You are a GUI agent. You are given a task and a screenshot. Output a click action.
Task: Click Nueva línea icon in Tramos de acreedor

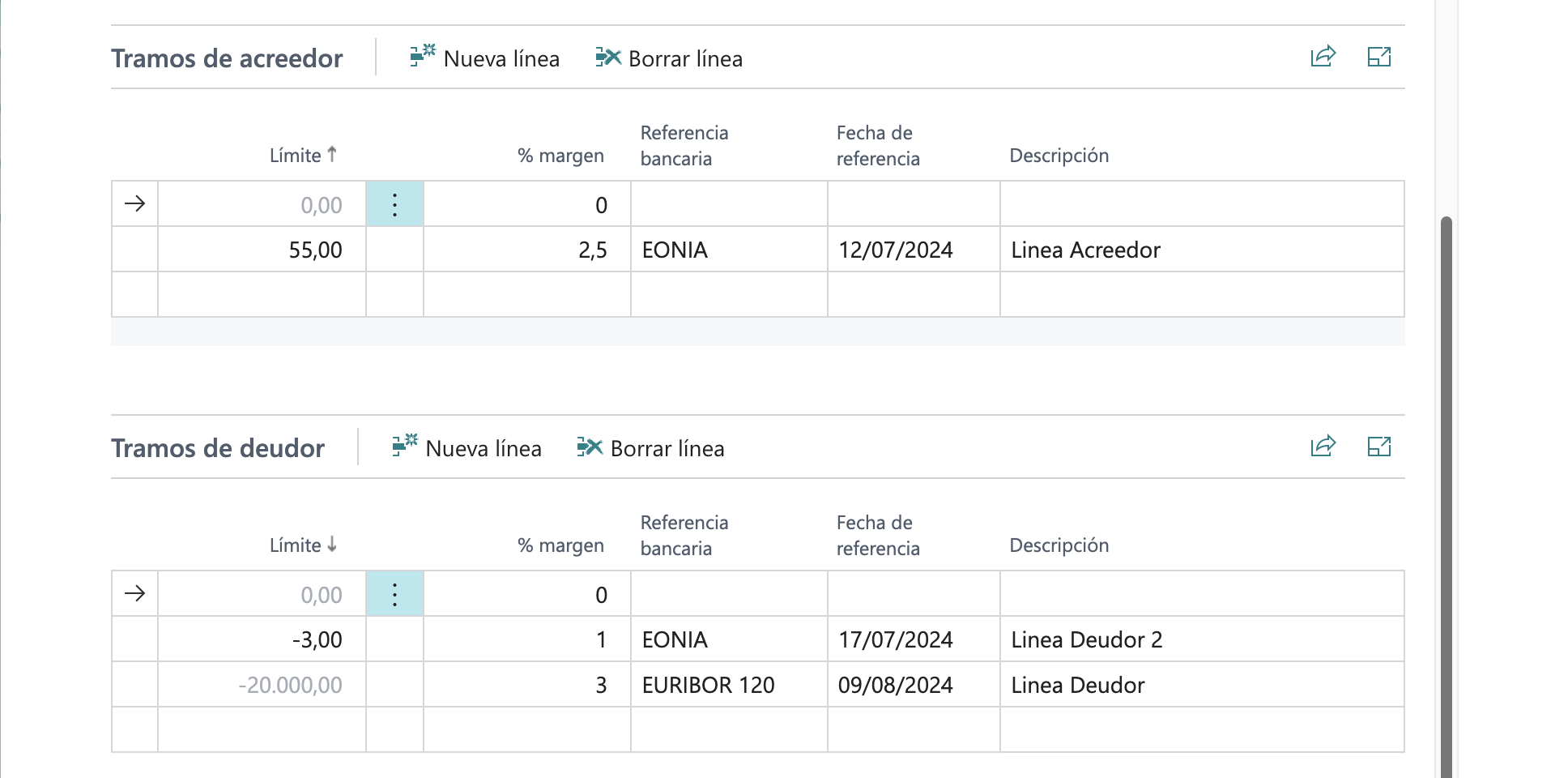tap(422, 57)
